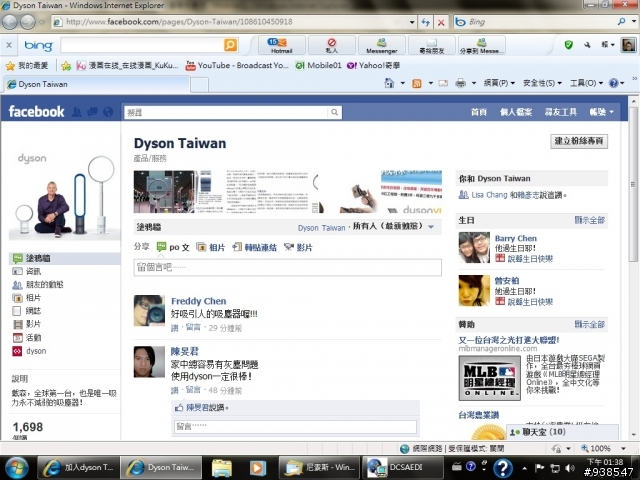This screenshot has width=640, height=480.
Task: Click the blue Help question icon
Action: click(x=613, y=83)
